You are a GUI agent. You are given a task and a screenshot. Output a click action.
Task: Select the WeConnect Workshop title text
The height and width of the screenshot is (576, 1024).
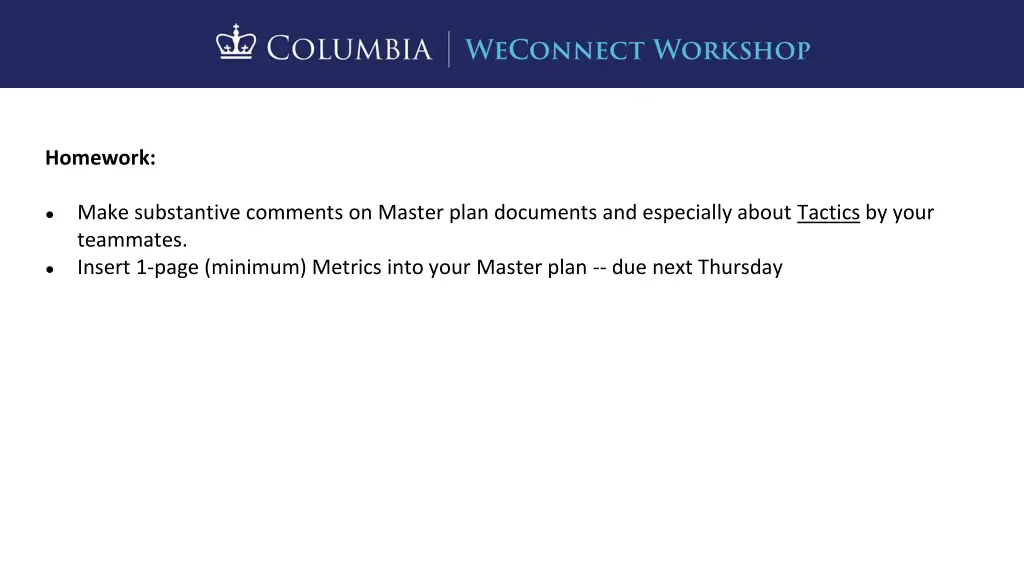(x=637, y=50)
